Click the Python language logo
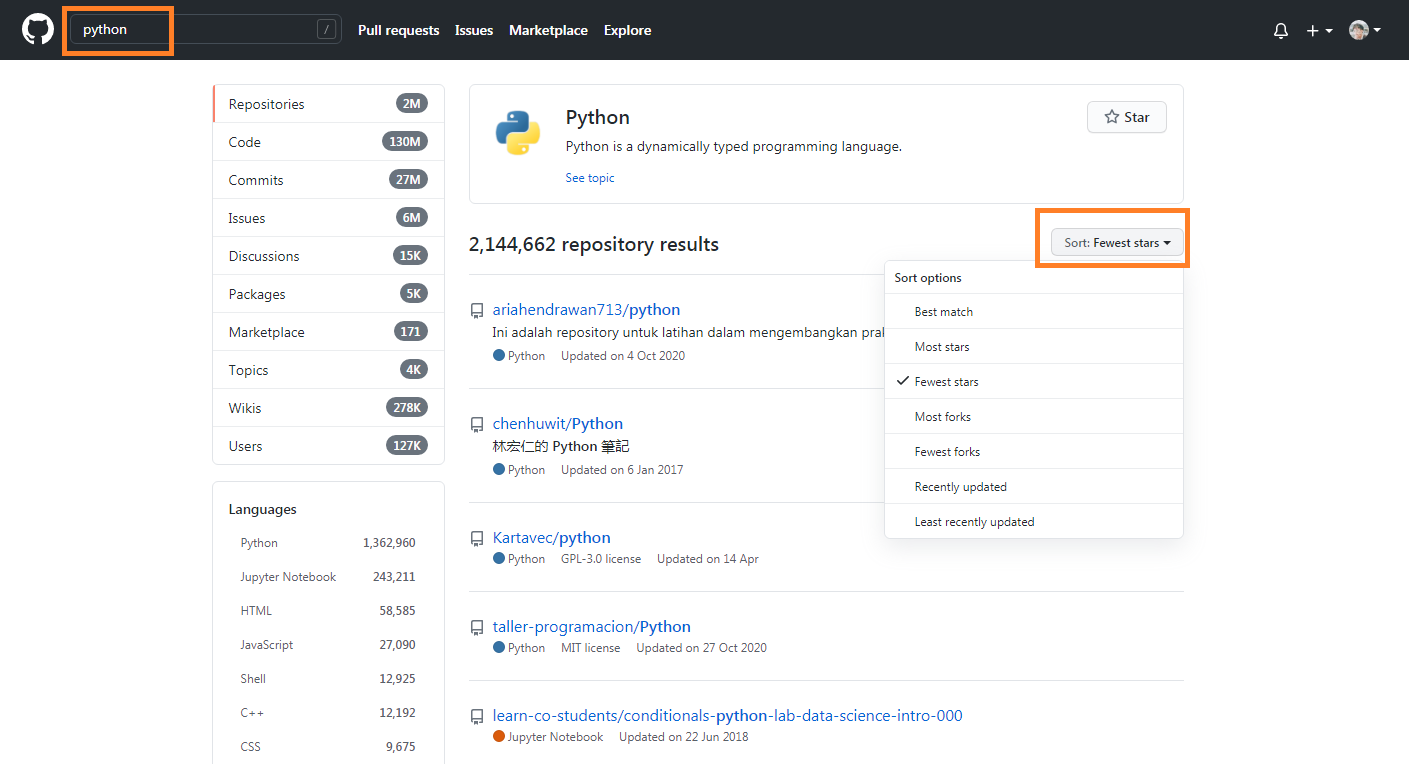The image size is (1409, 764). [517, 133]
